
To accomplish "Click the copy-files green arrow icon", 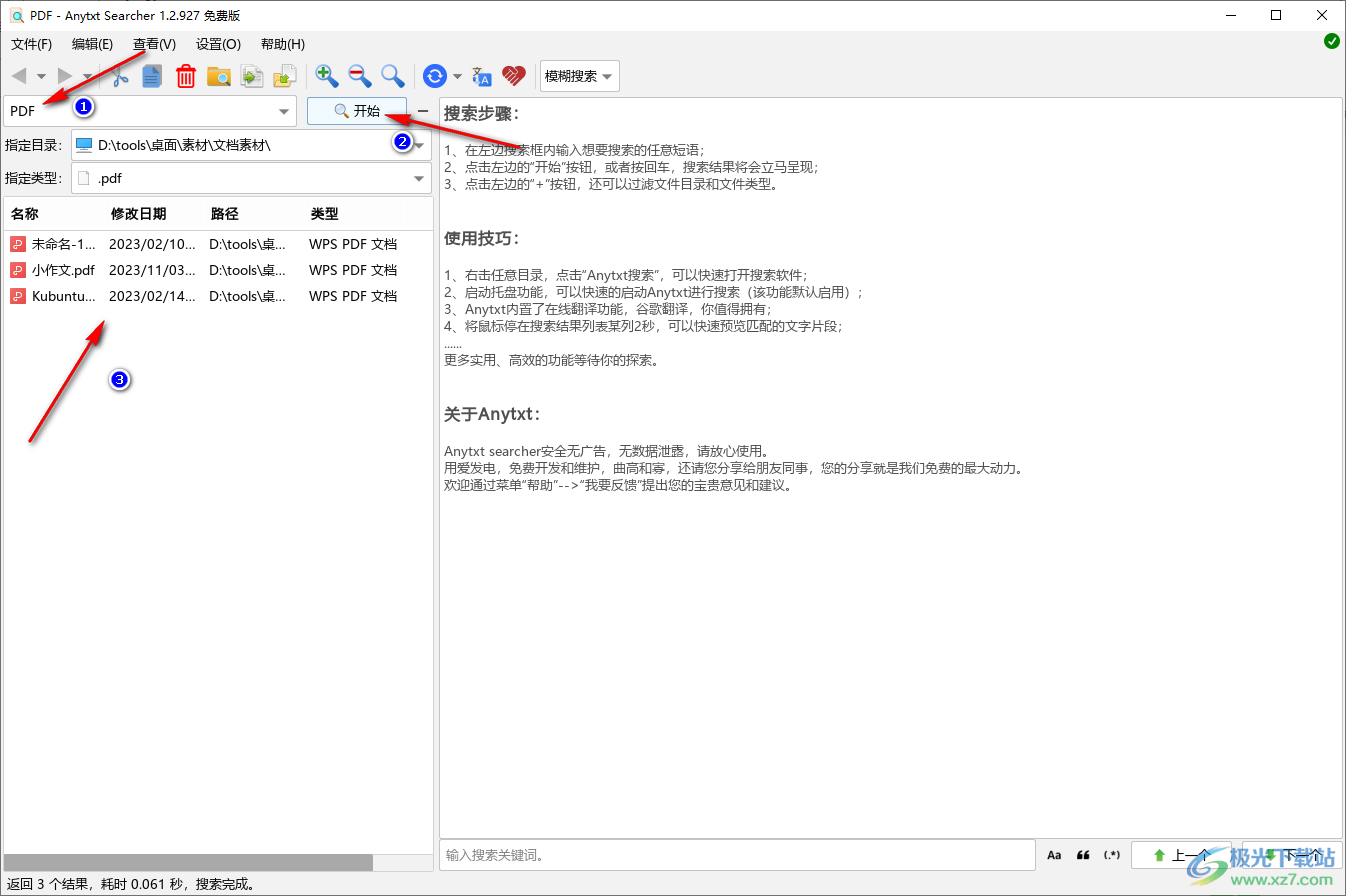I will point(252,76).
